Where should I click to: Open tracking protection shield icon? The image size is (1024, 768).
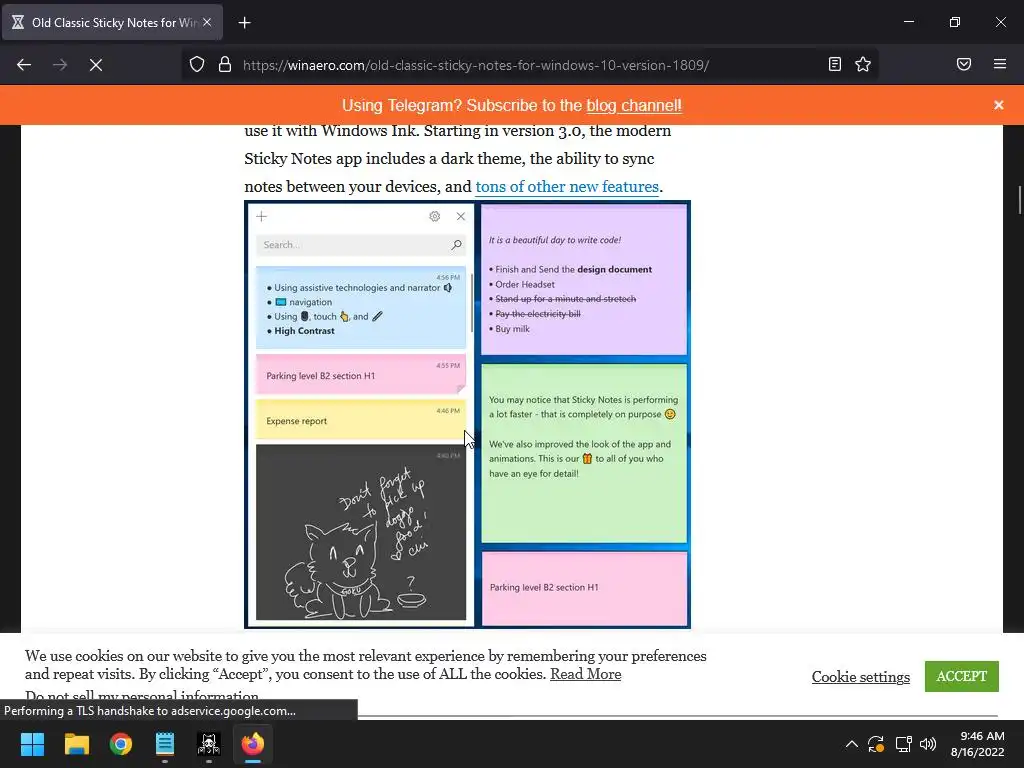pos(197,65)
